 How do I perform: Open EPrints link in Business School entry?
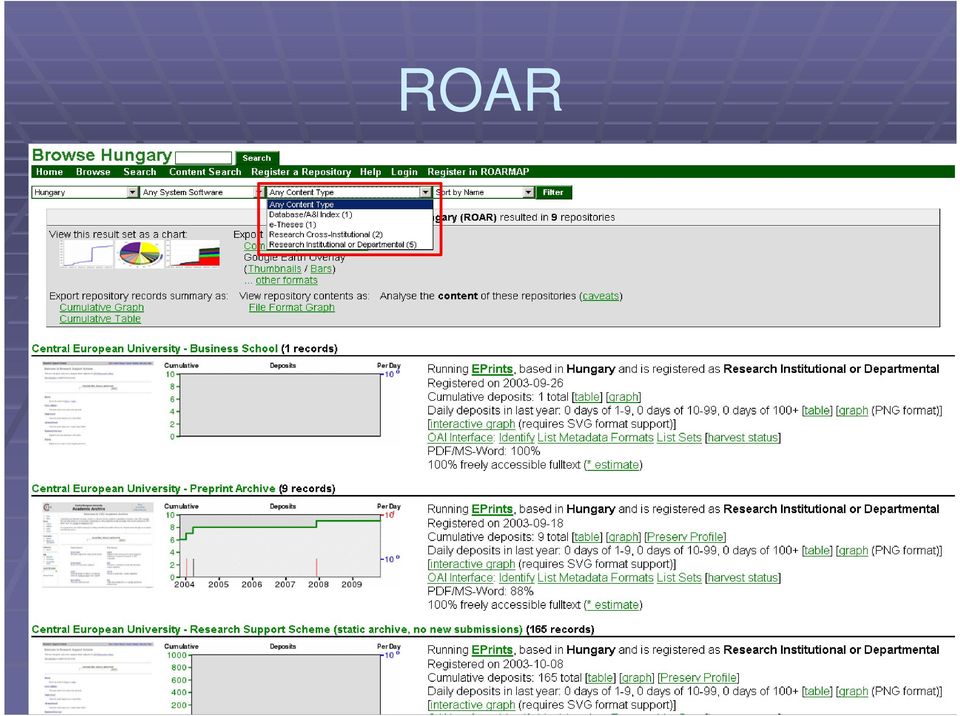click(x=492, y=369)
